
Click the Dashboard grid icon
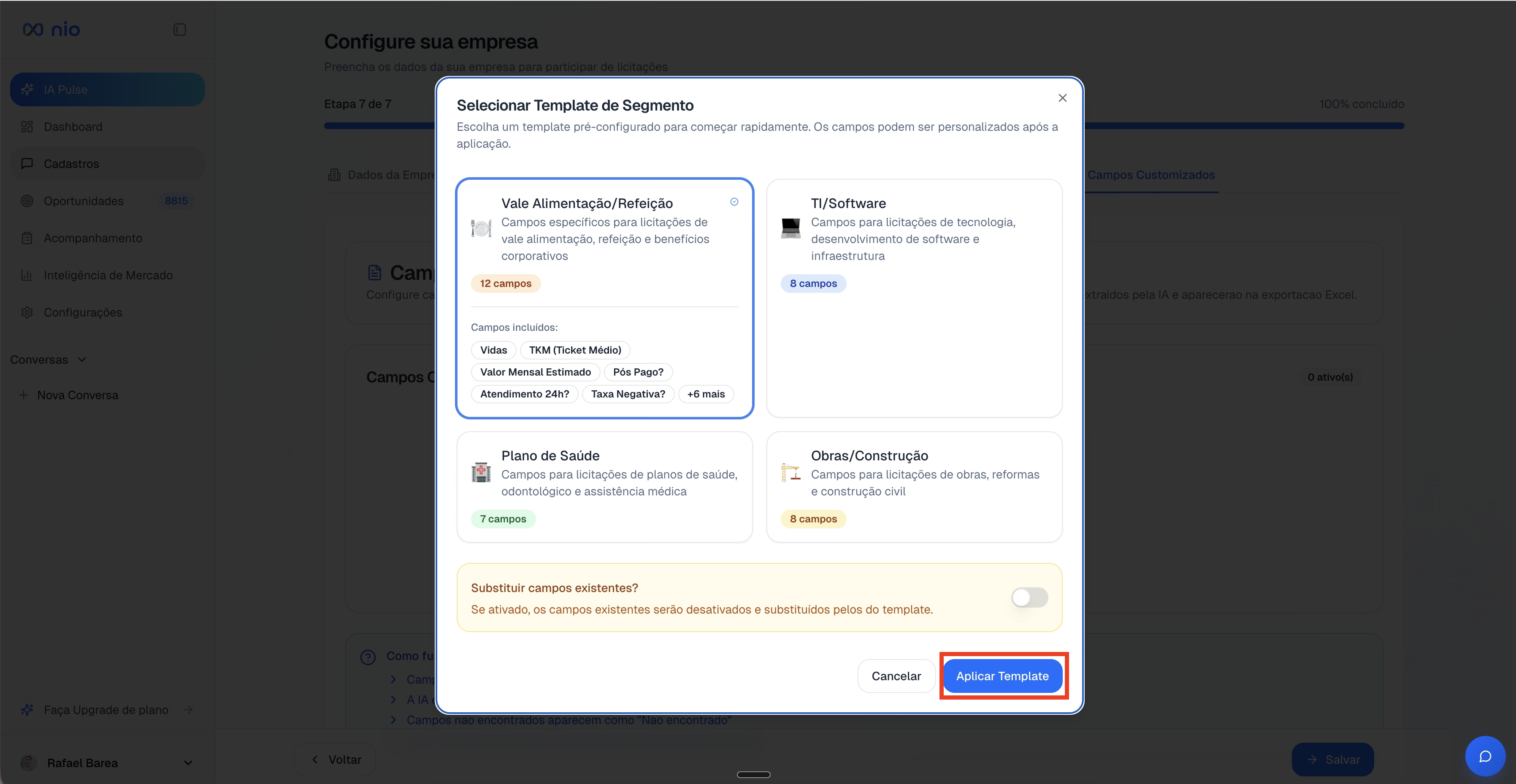(x=27, y=126)
